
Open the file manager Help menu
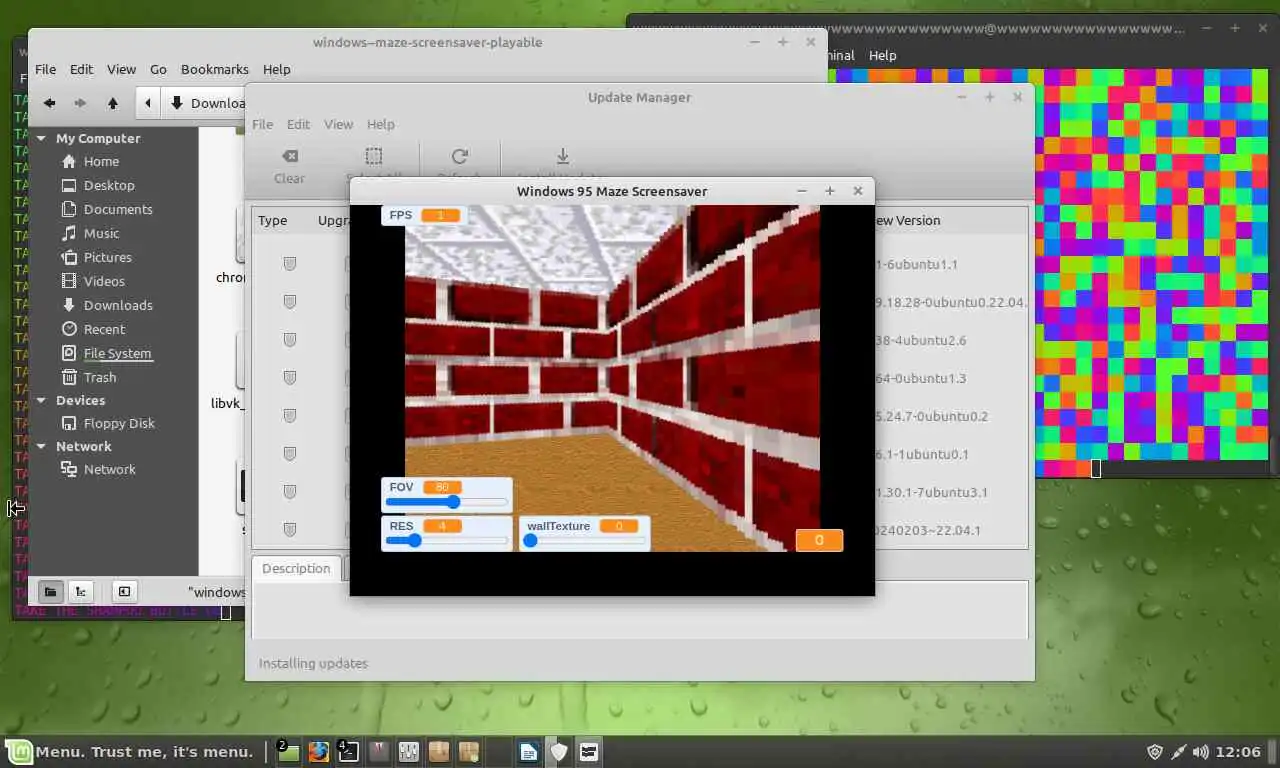[276, 69]
